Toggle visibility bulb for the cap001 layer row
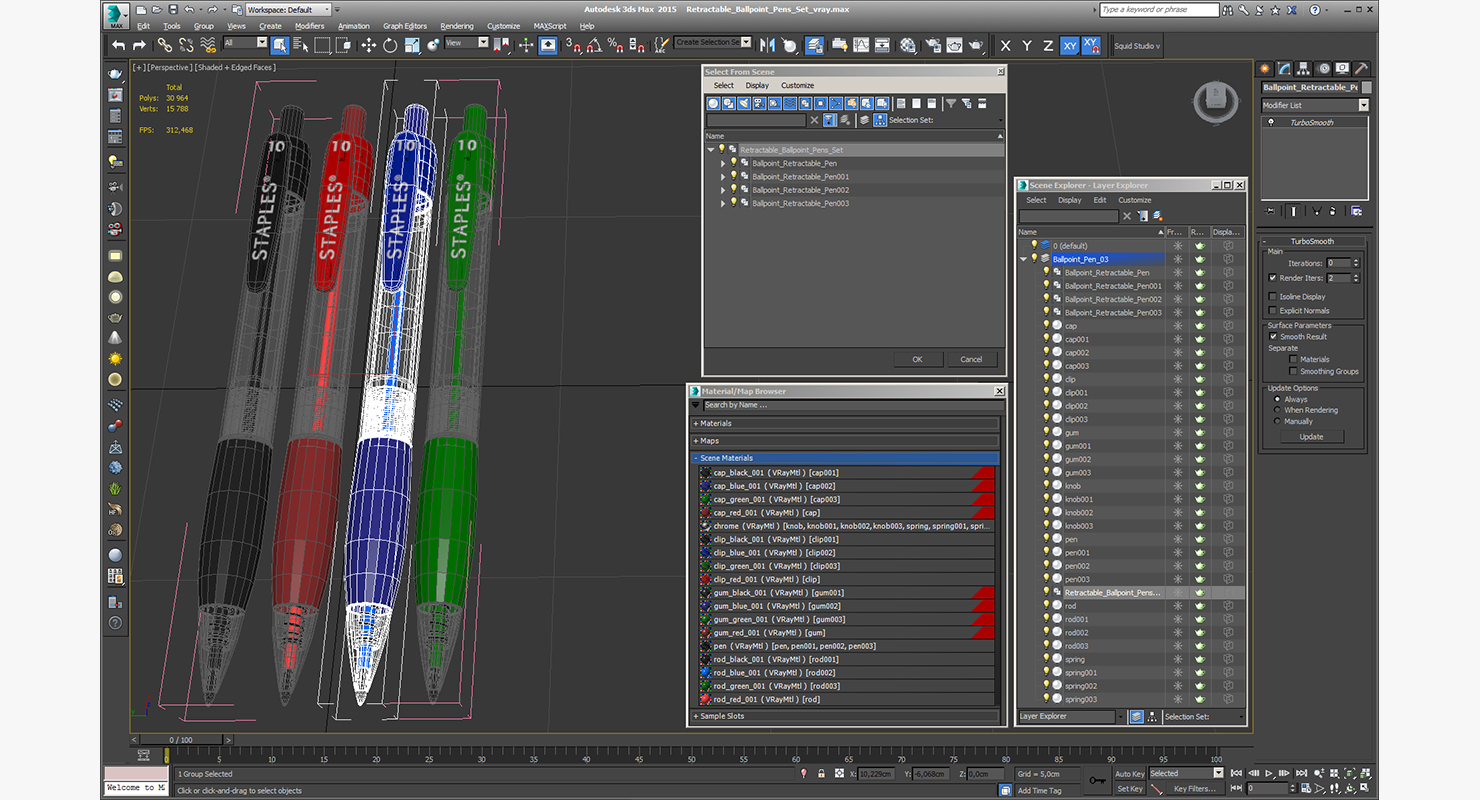 click(x=1047, y=339)
